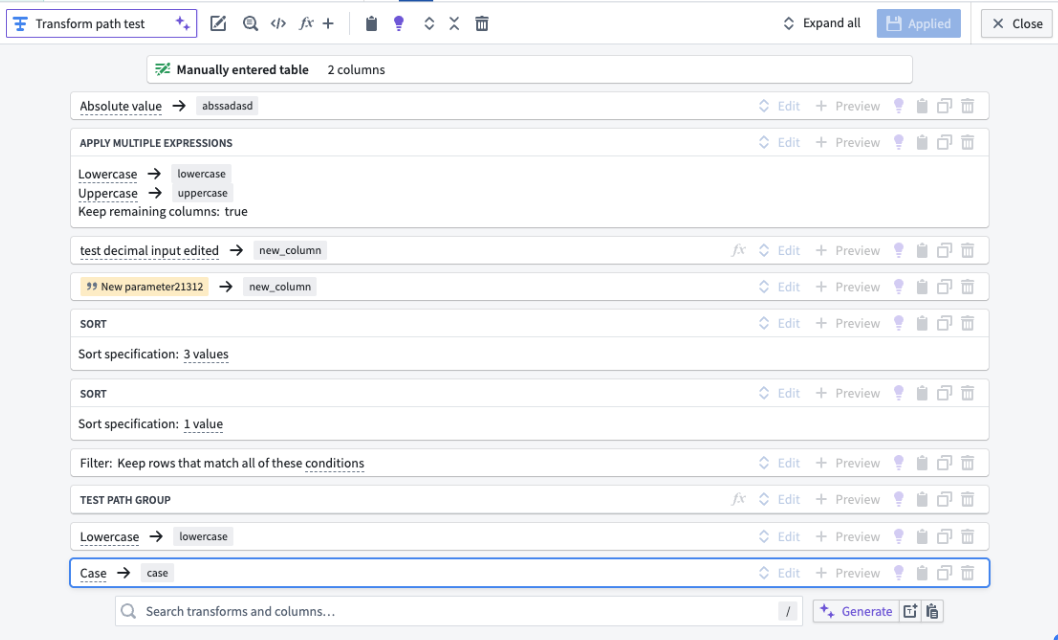The height and width of the screenshot is (640, 1058).
Task: Click the clipboard icon on first SORT row
Action: [922, 324]
